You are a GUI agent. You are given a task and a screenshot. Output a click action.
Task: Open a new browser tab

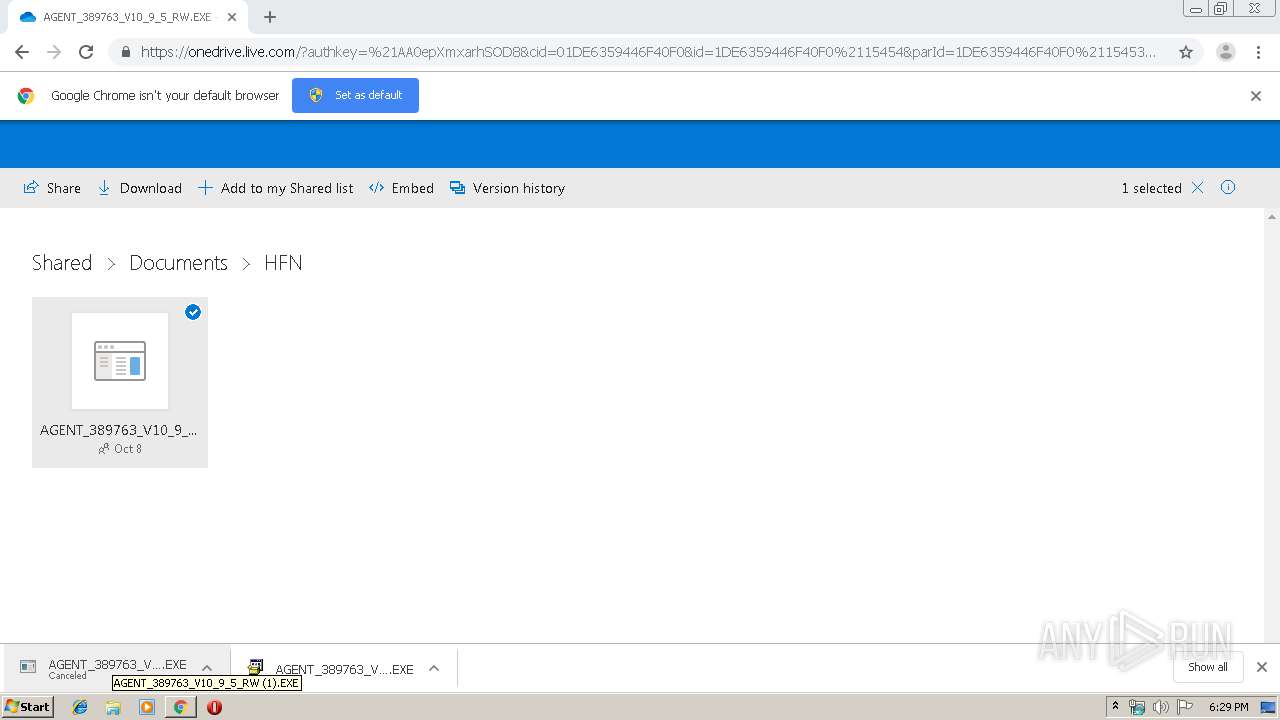[x=270, y=17]
